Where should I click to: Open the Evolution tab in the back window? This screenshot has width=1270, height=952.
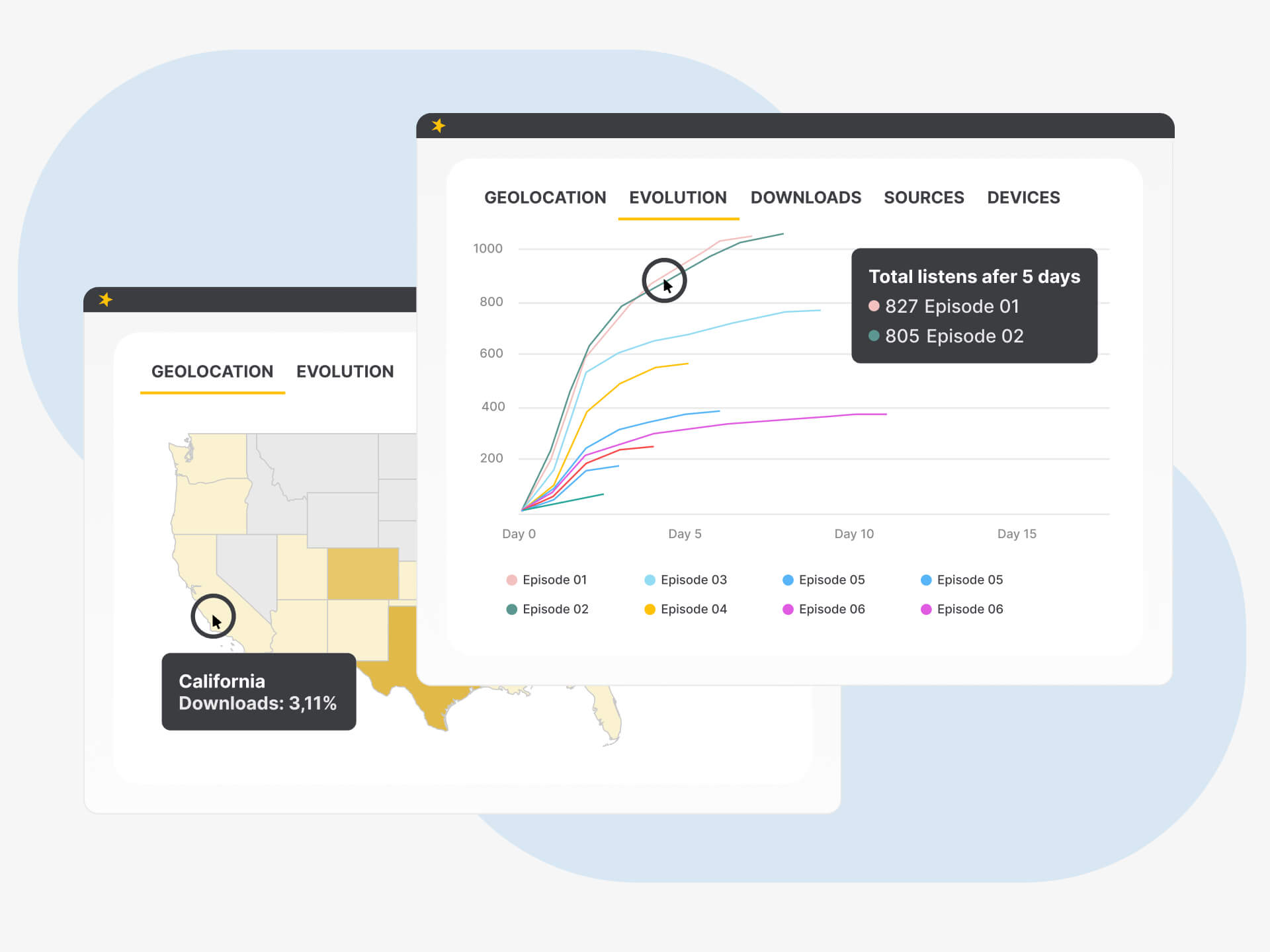[x=345, y=372]
